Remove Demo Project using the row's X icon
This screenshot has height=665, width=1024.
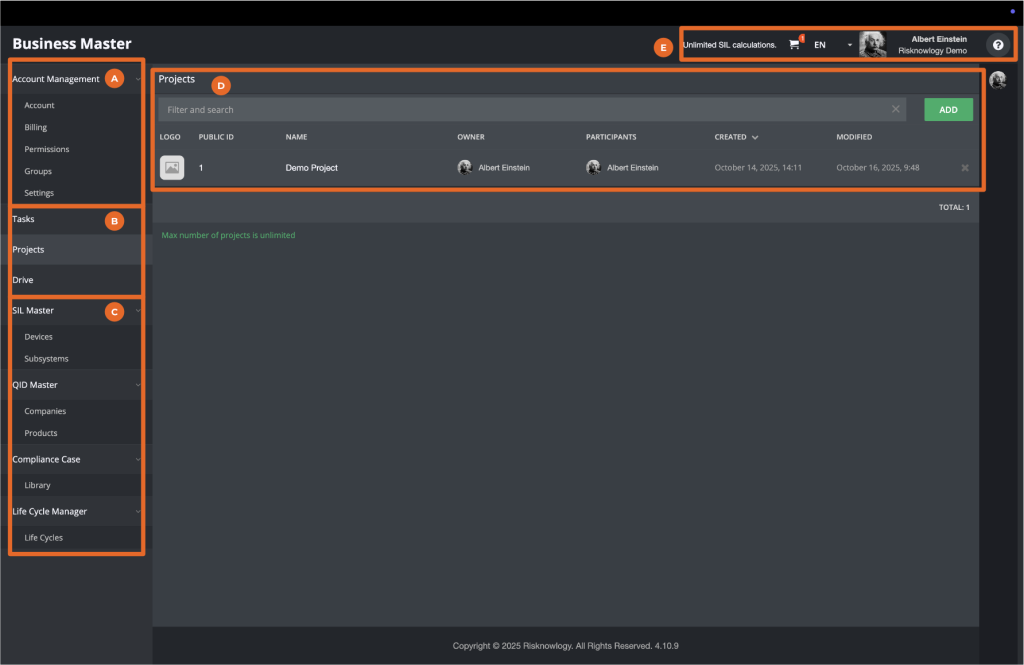pyautogui.click(x=964, y=167)
